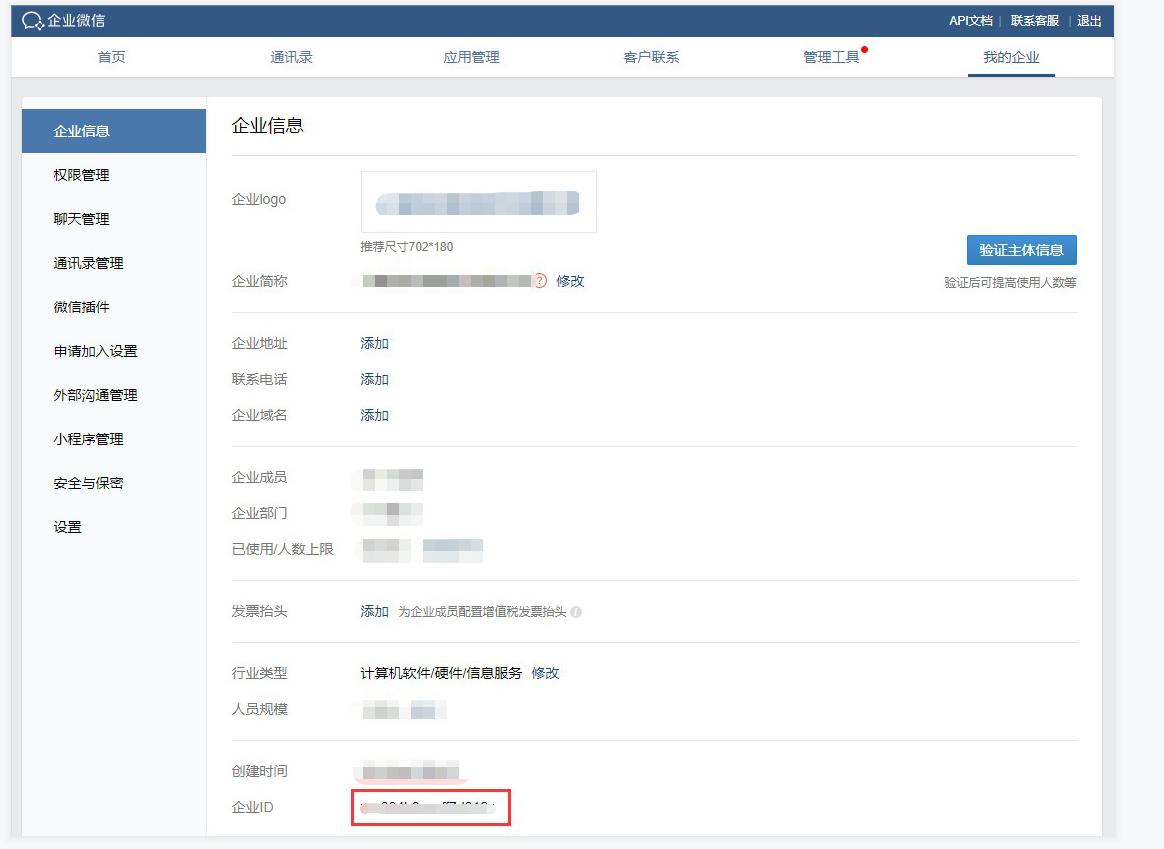Open 管理工具 tab with red dot
The height and width of the screenshot is (849, 1164).
tap(831, 57)
